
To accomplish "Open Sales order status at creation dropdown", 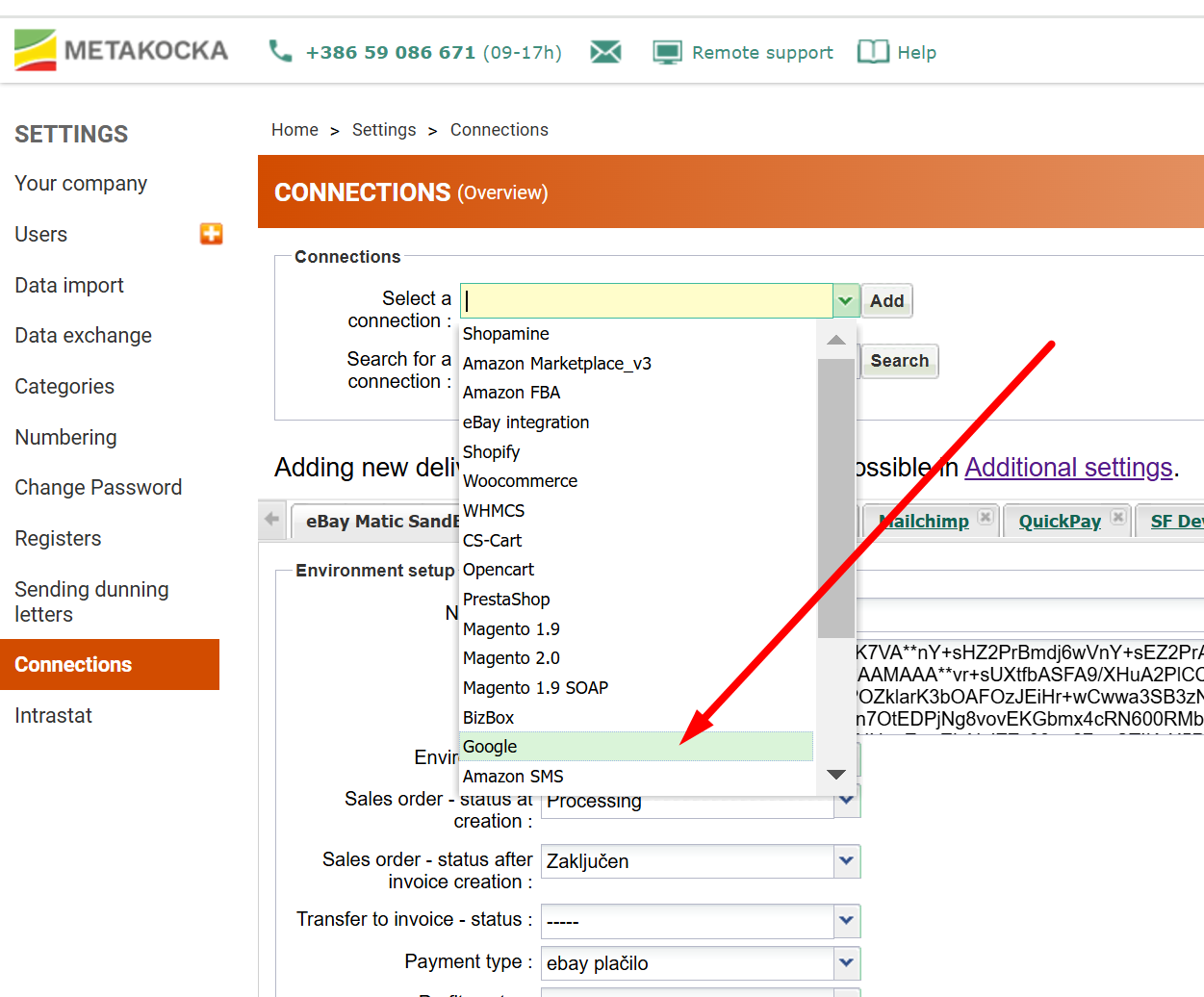I will click(847, 801).
